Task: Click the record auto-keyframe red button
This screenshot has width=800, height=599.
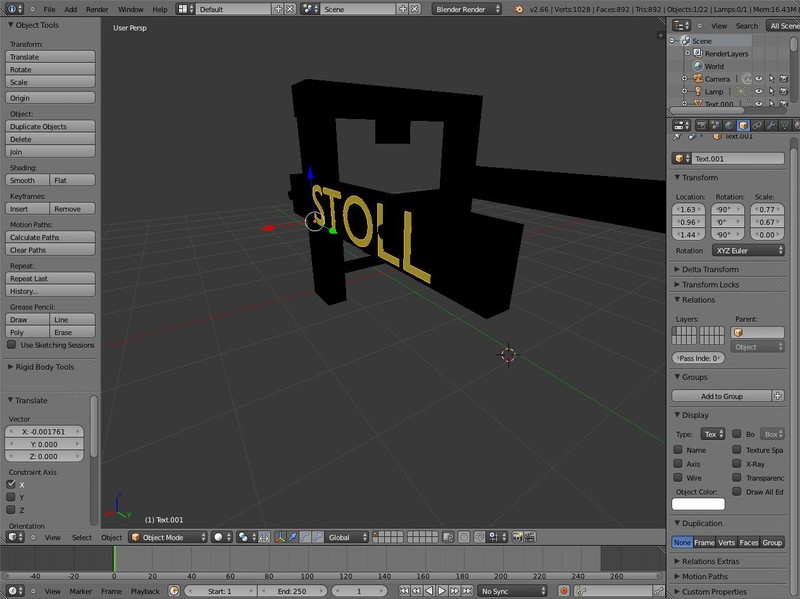Action: [x=564, y=591]
